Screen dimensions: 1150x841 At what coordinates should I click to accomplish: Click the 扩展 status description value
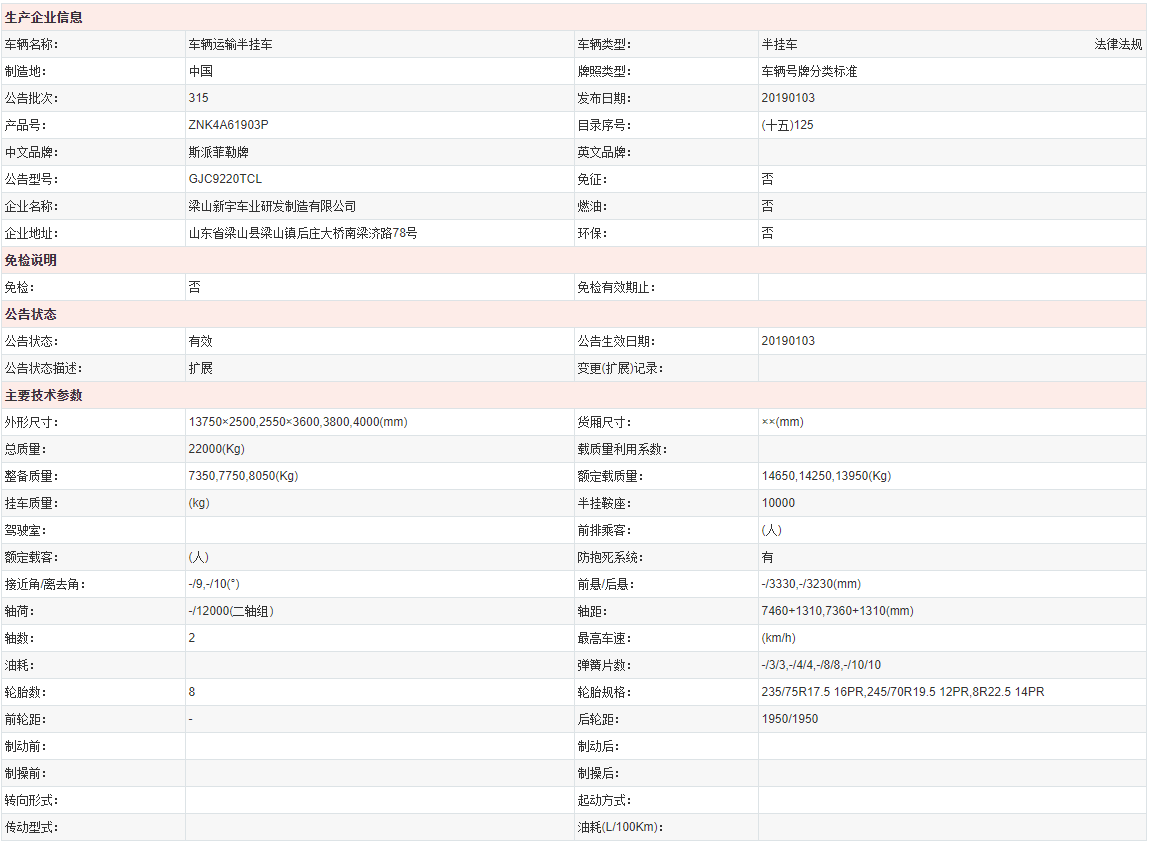coord(200,368)
